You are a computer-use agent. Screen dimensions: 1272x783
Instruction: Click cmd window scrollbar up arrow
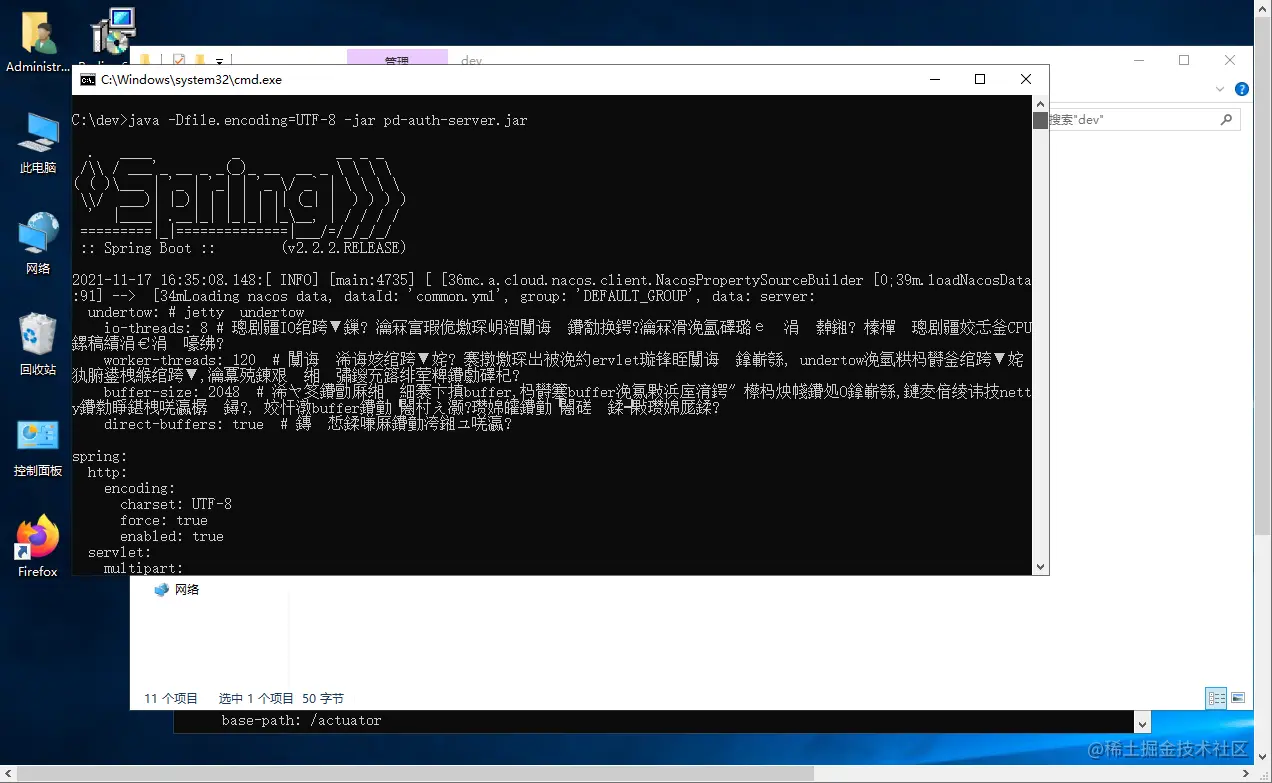click(1040, 104)
